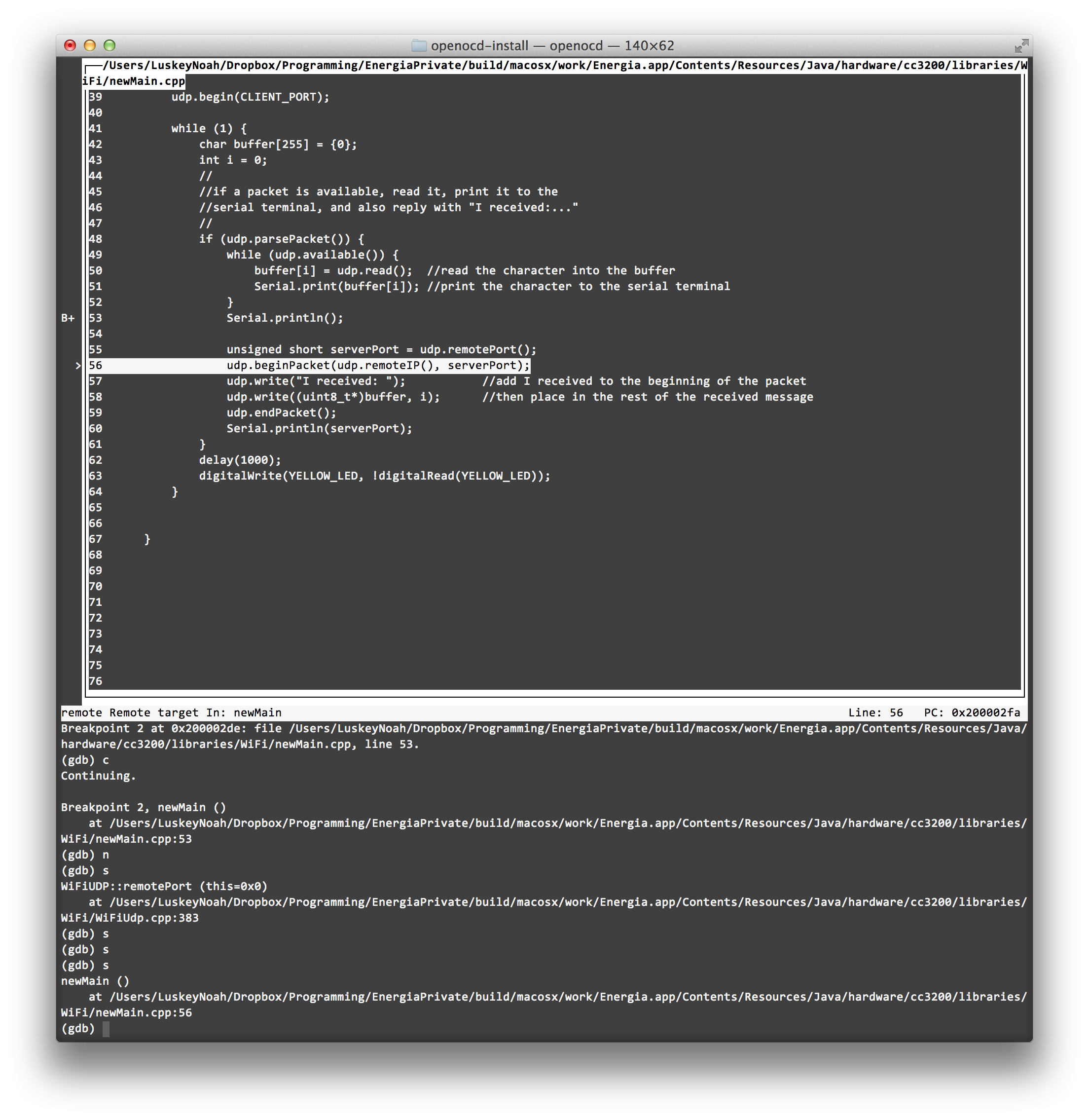The width and height of the screenshot is (1089, 1120).
Task: Click the current-line arrow marker at line 56
Action: (78, 365)
